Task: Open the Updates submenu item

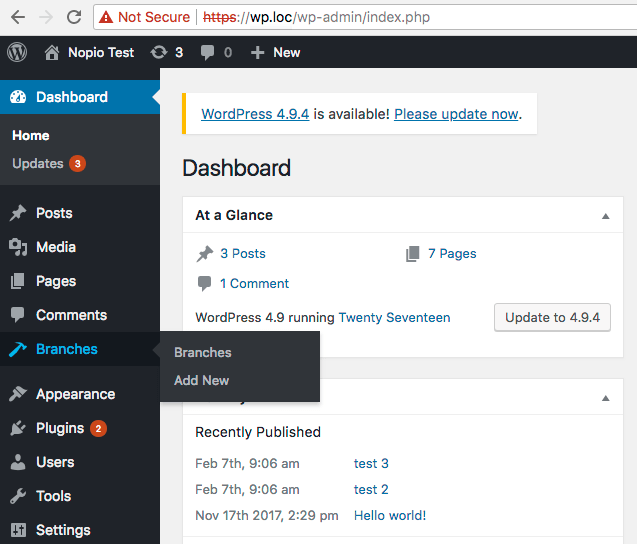Action: click(38, 164)
